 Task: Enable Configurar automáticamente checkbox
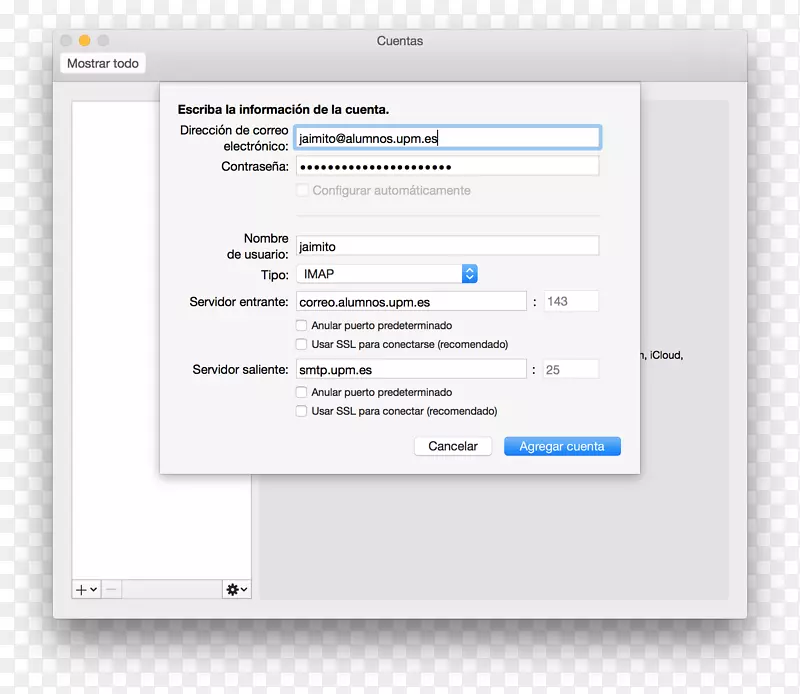[x=302, y=191]
